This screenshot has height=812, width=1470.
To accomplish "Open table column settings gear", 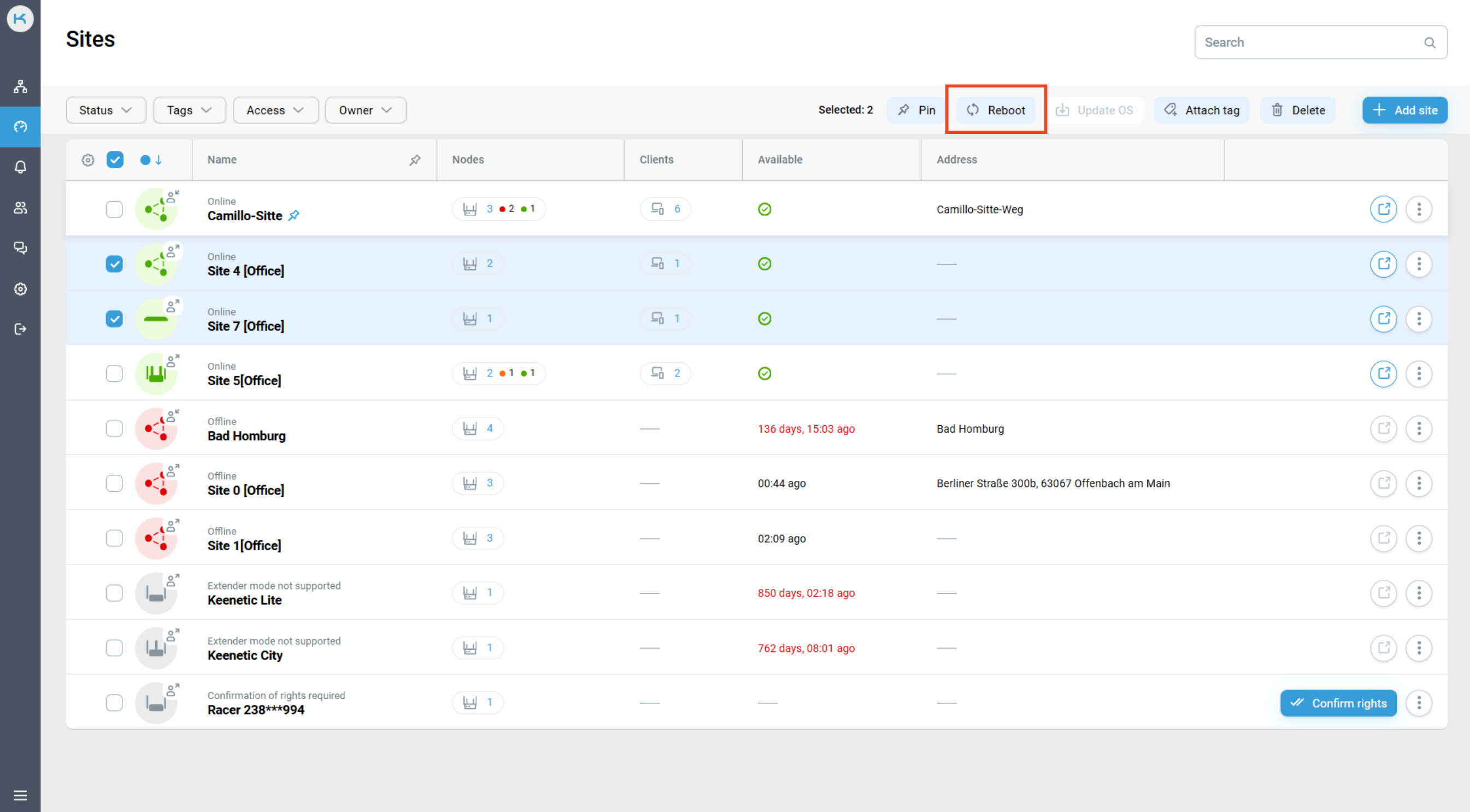I will point(87,160).
